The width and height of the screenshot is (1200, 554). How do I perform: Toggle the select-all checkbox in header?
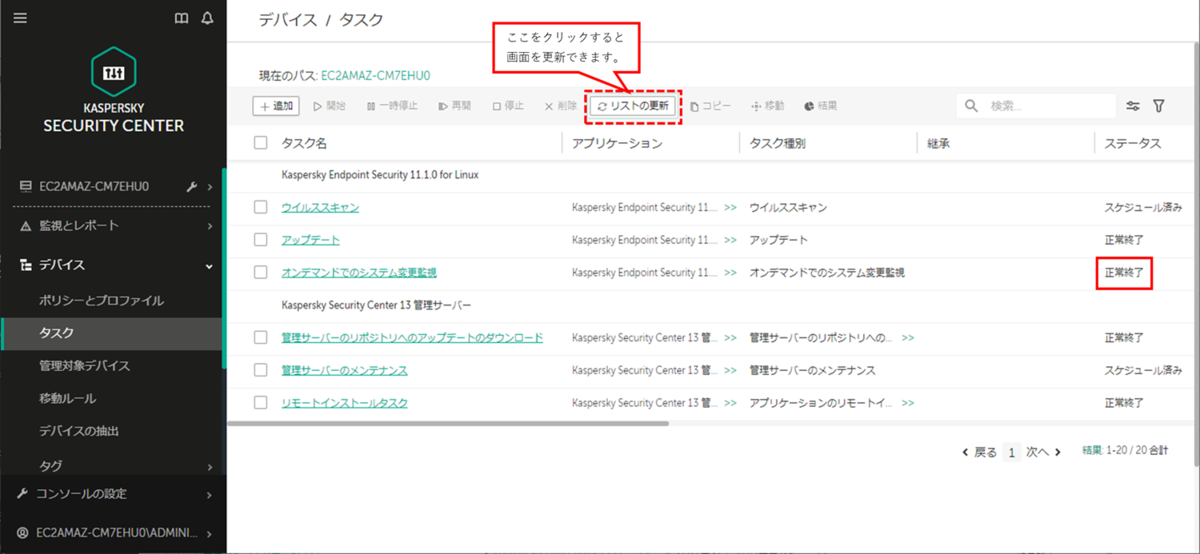tap(261, 143)
